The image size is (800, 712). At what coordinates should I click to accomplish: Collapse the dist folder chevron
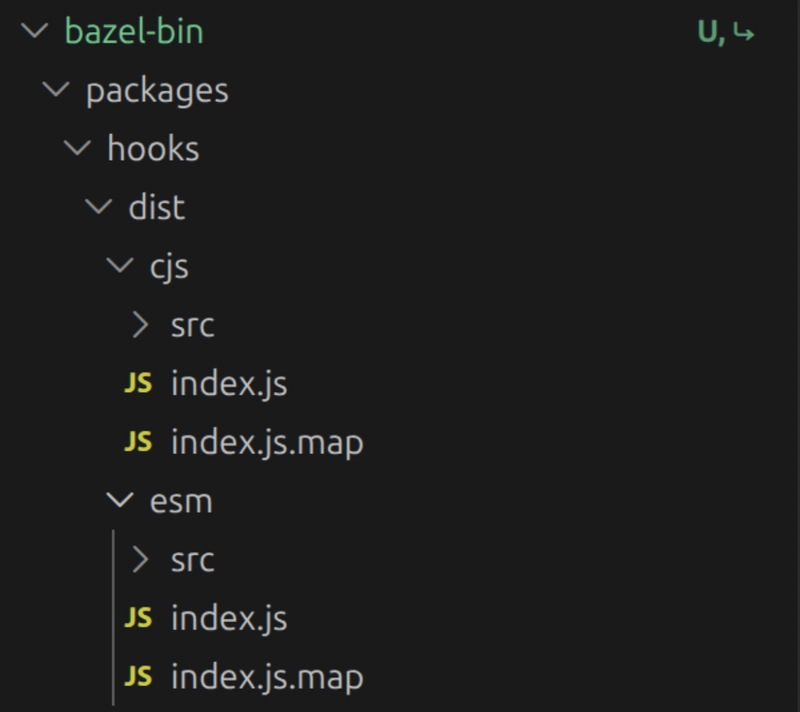click(x=99, y=208)
